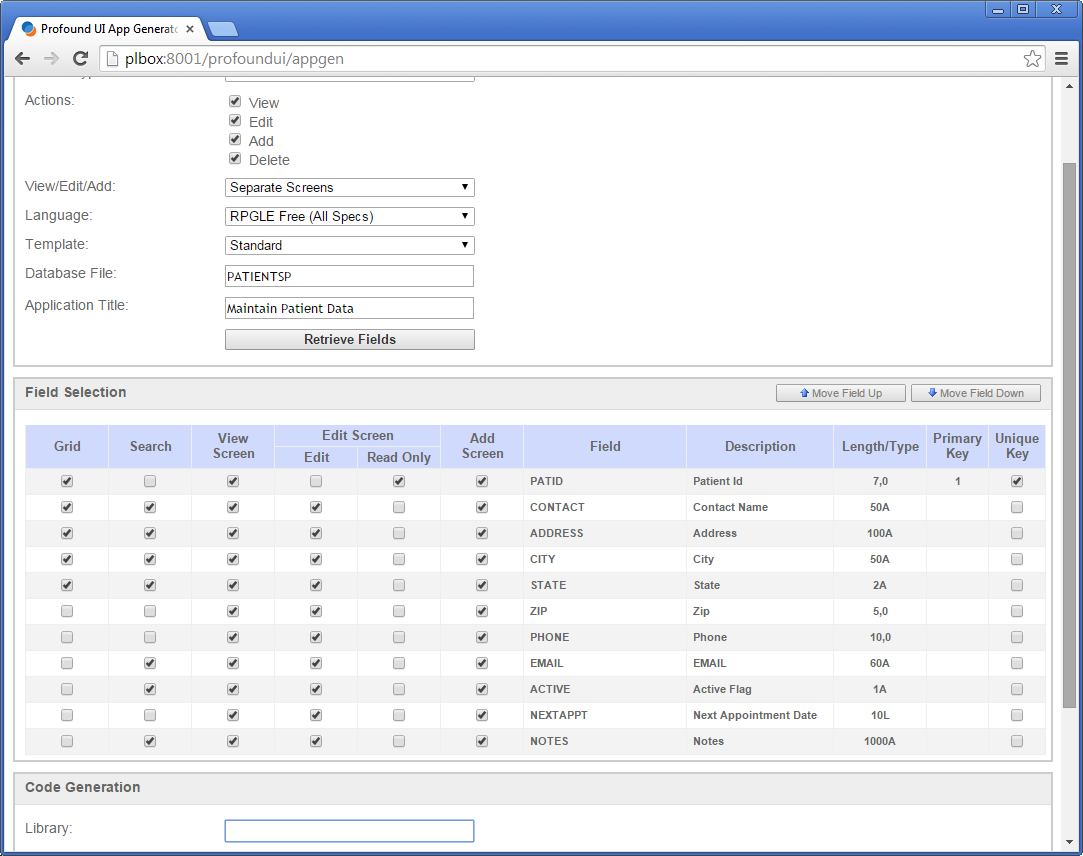This screenshot has width=1083, height=856.
Task: Open the Template Standard dropdown
Action: click(349, 246)
